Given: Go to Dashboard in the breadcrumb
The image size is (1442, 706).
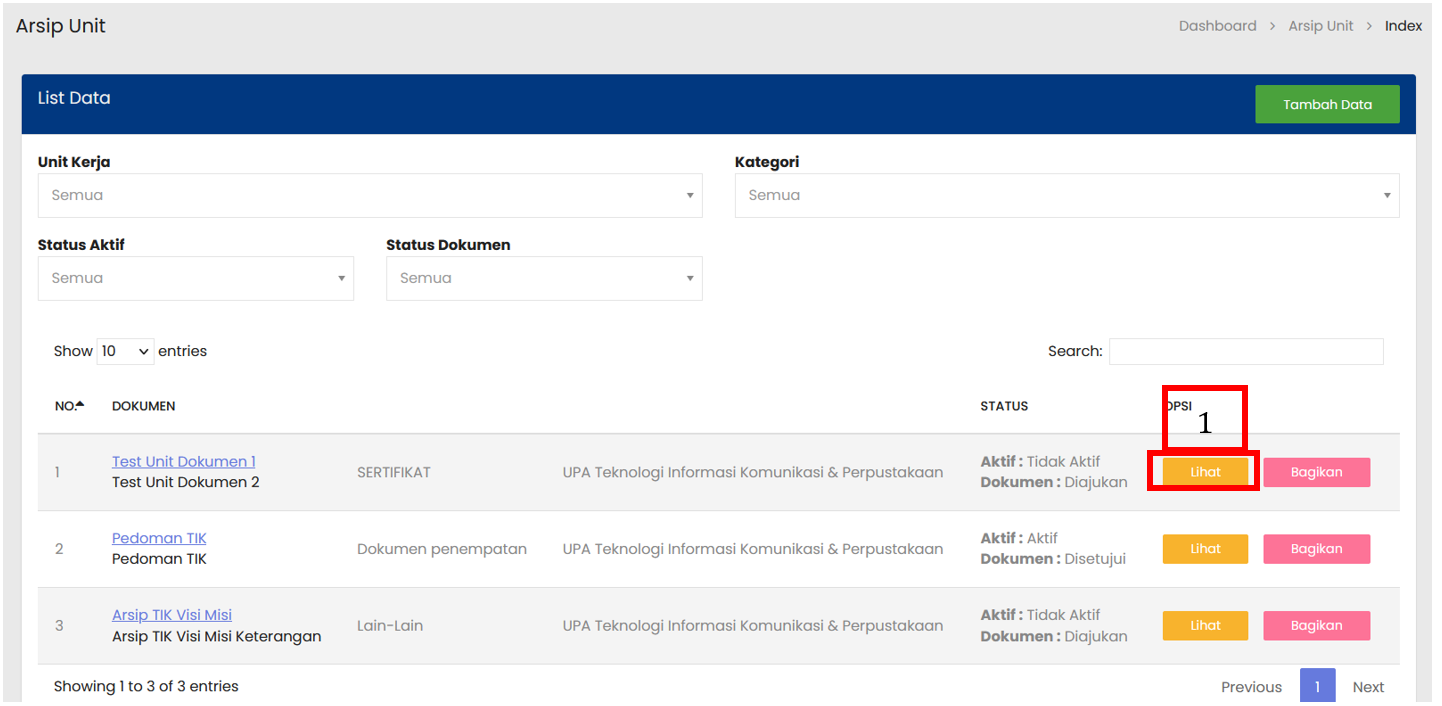Looking at the screenshot, I should coord(1217,26).
